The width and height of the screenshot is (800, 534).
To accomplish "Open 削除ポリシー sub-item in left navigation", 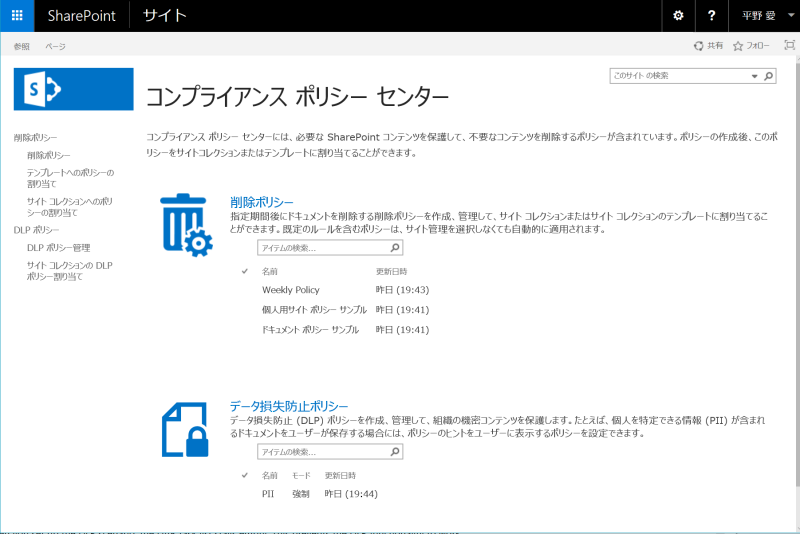I will pyautogui.click(x=48, y=155).
